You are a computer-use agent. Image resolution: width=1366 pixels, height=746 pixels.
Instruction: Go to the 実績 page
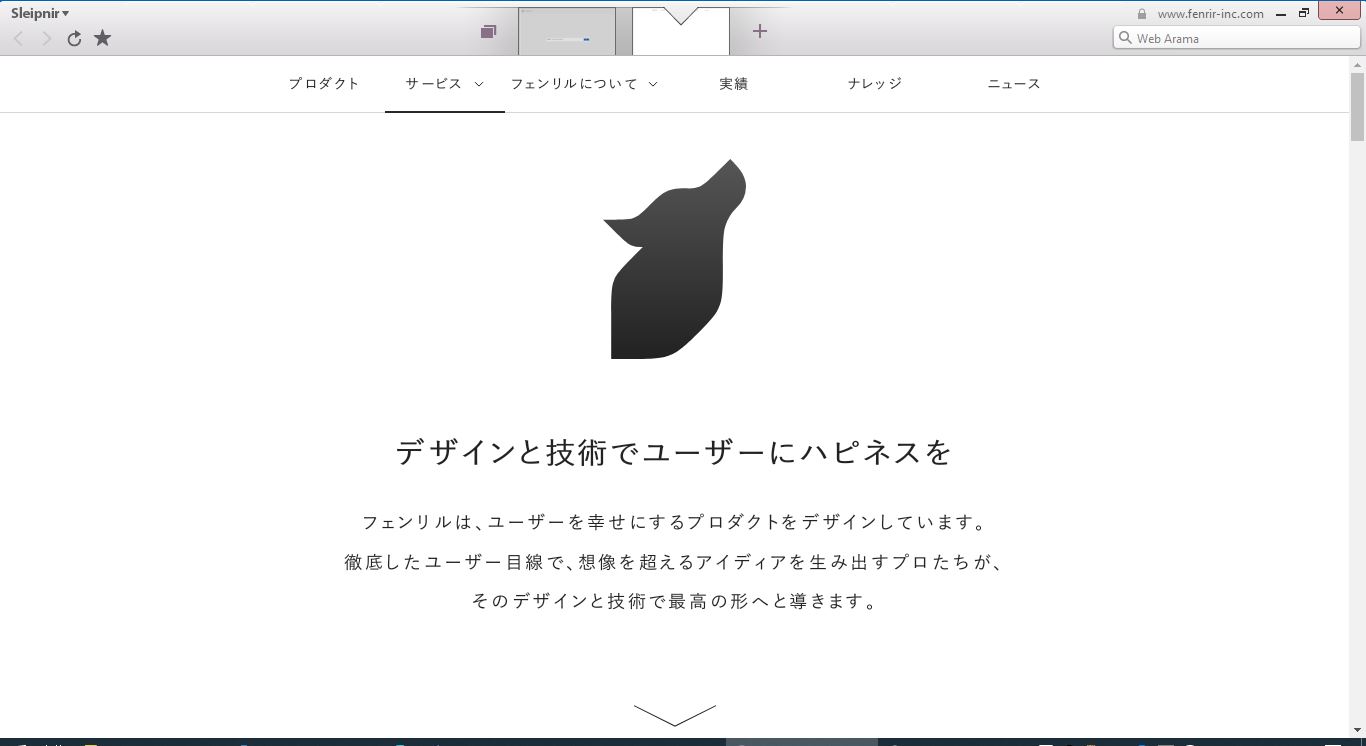click(734, 84)
